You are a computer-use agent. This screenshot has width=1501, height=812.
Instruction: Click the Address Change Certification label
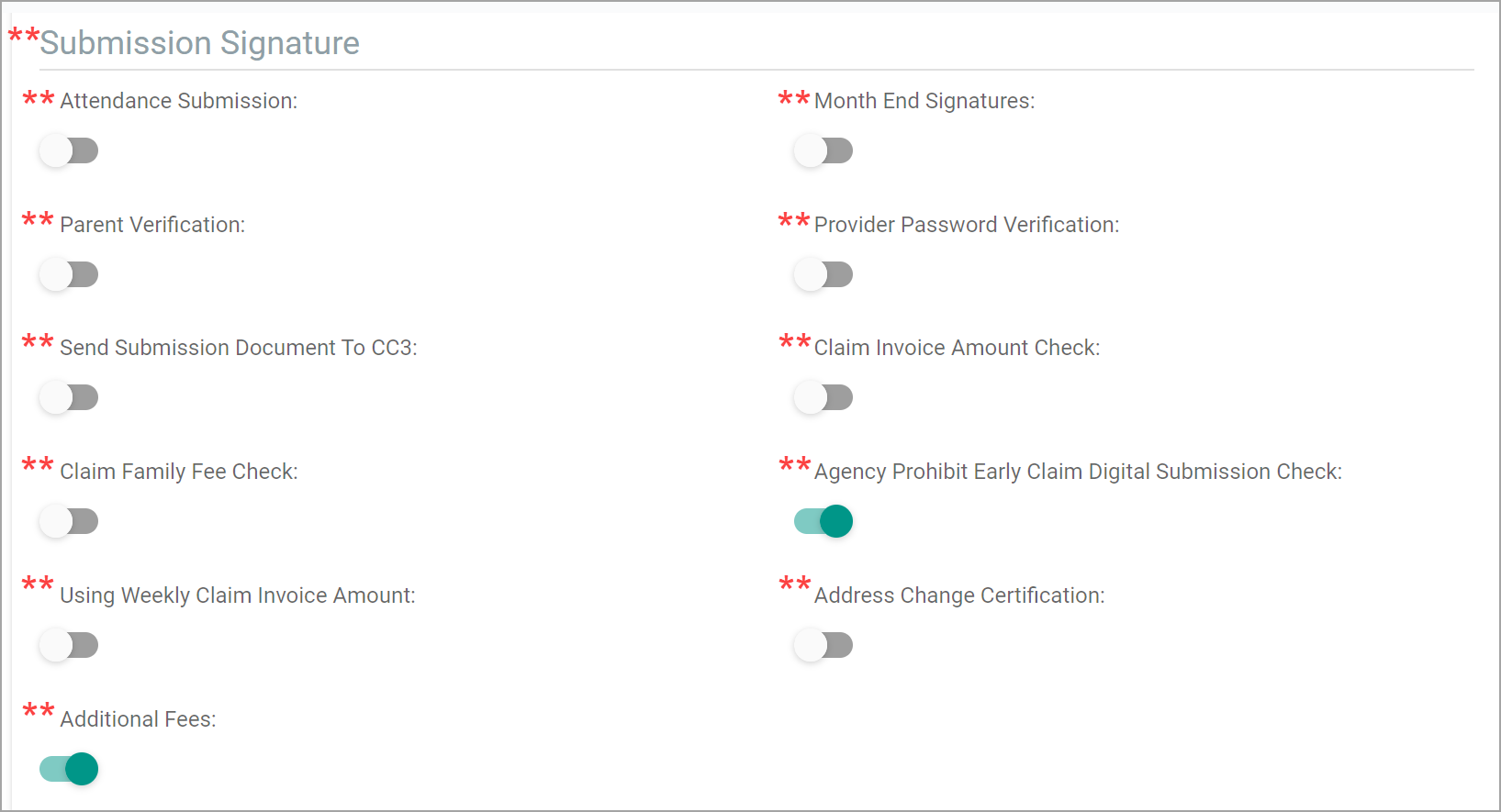point(959,595)
